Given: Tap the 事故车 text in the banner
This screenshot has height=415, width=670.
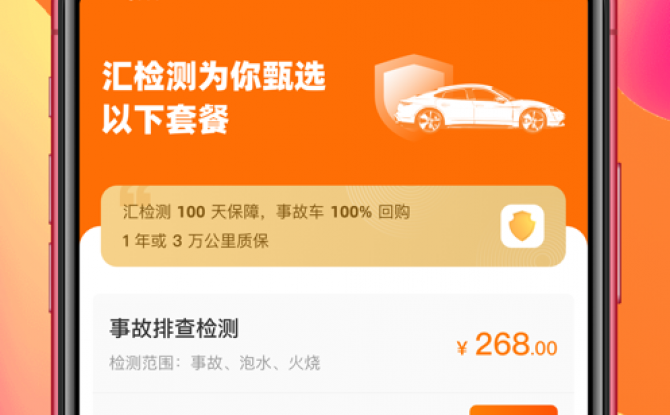Looking at the screenshot, I should click(x=300, y=212).
